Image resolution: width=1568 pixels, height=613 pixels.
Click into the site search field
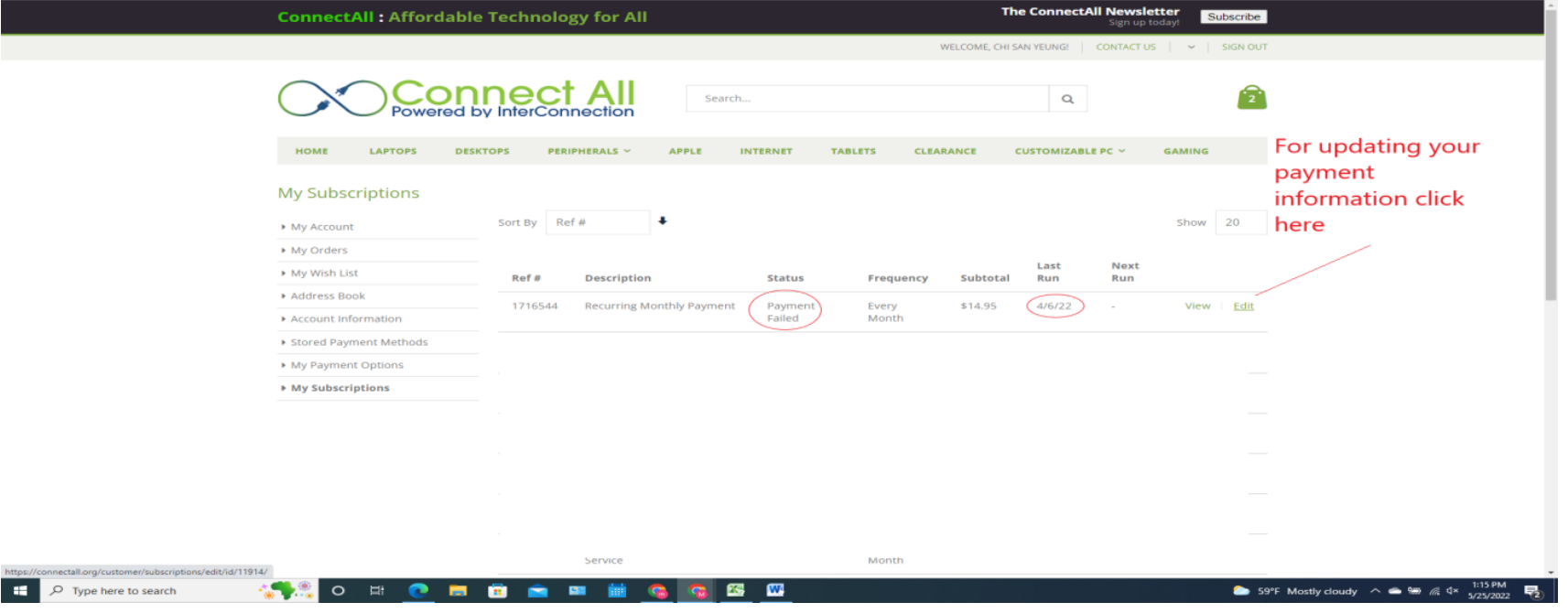pyautogui.click(x=867, y=99)
